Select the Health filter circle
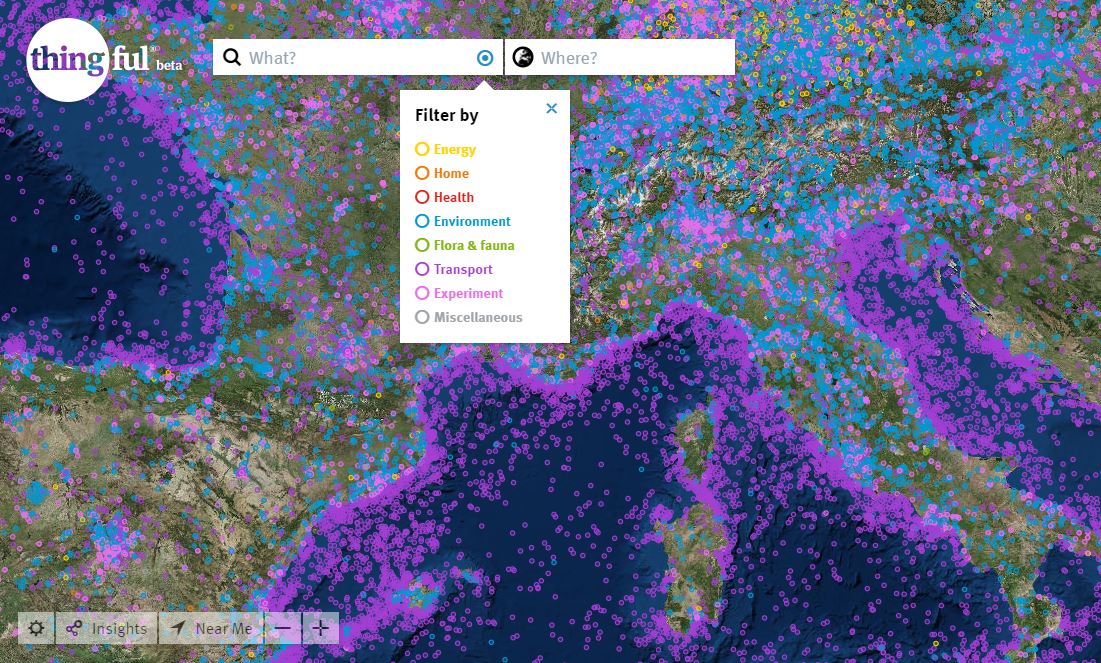1101x663 pixels. [422, 197]
